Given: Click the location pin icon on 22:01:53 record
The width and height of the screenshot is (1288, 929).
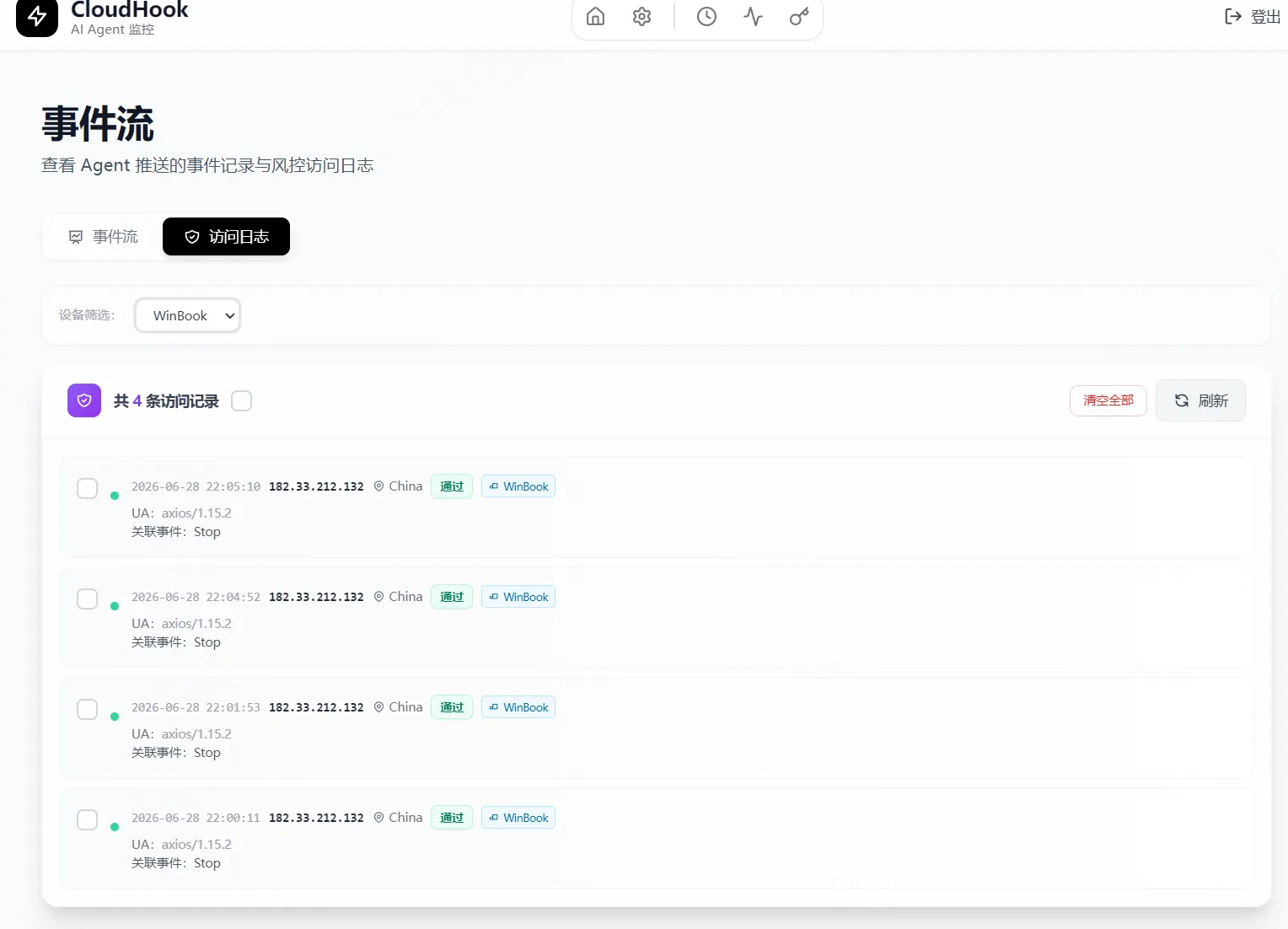Looking at the screenshot, I should point(378,707).
